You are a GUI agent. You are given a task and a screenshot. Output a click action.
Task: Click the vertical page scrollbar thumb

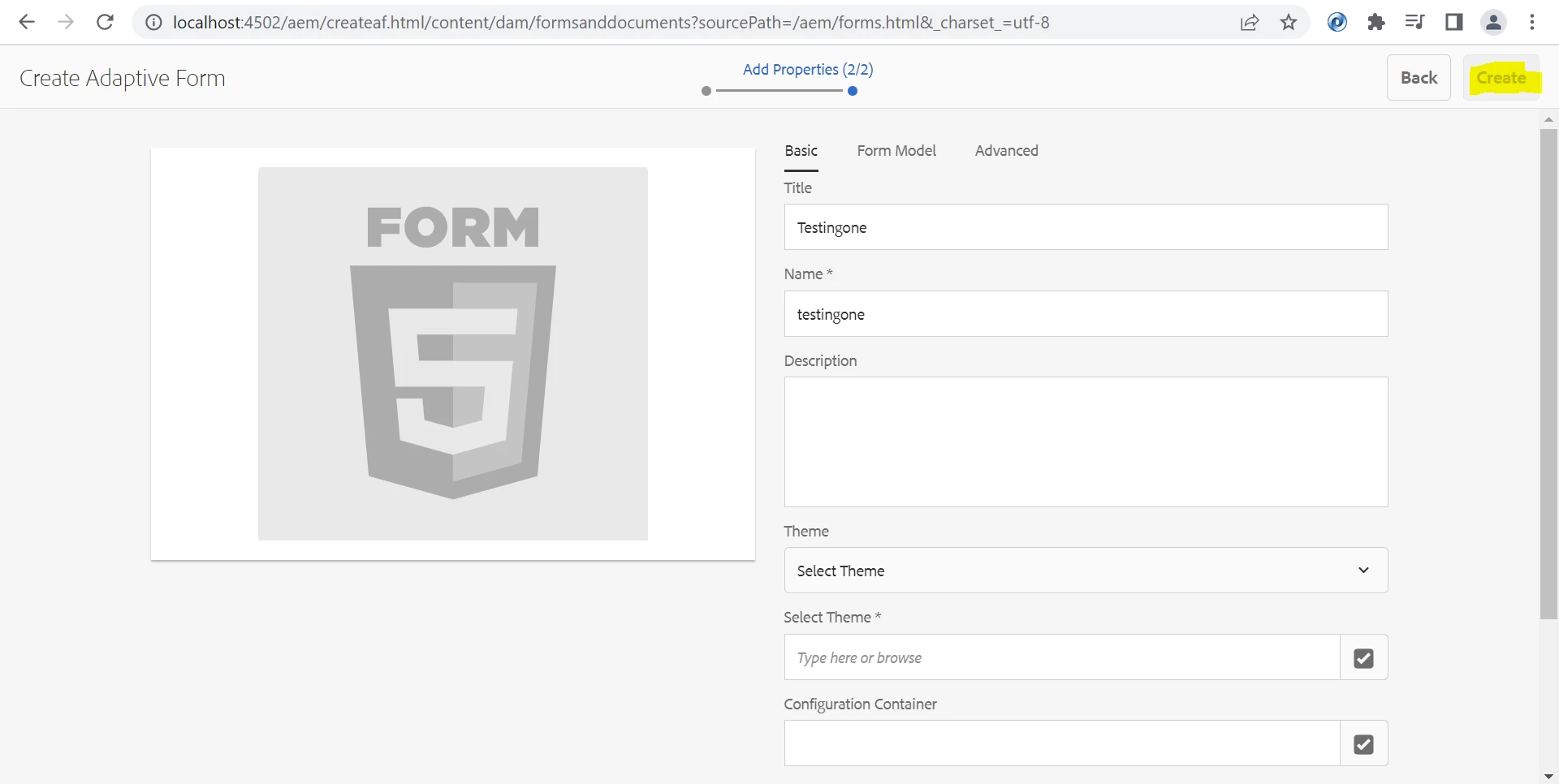[1548, 373]
